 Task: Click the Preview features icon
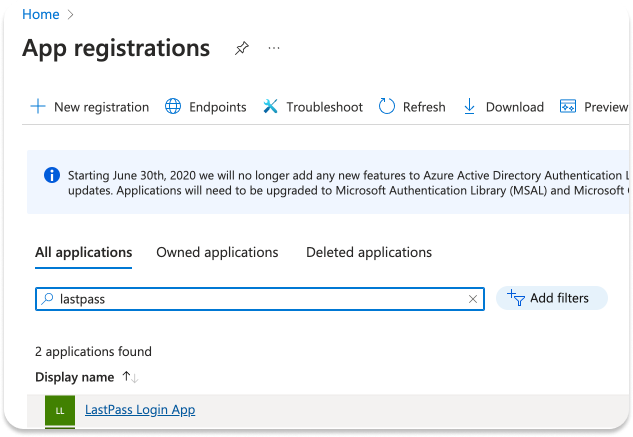[x=568, y=107]
